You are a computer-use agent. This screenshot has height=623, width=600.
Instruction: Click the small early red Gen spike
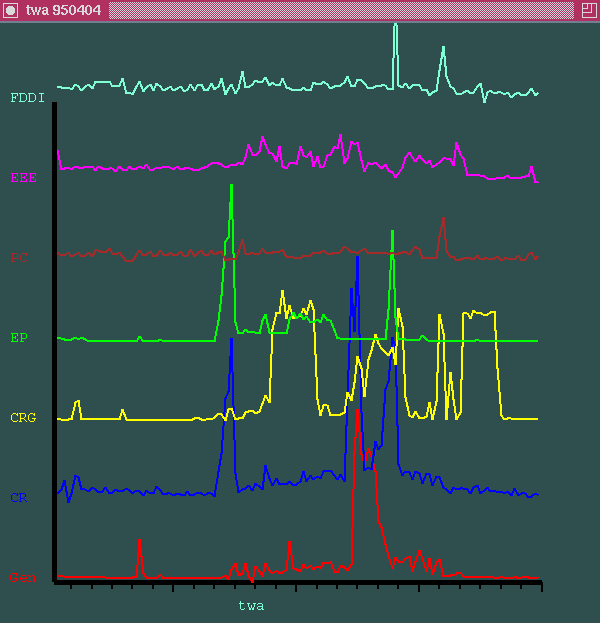coord(139,542)
